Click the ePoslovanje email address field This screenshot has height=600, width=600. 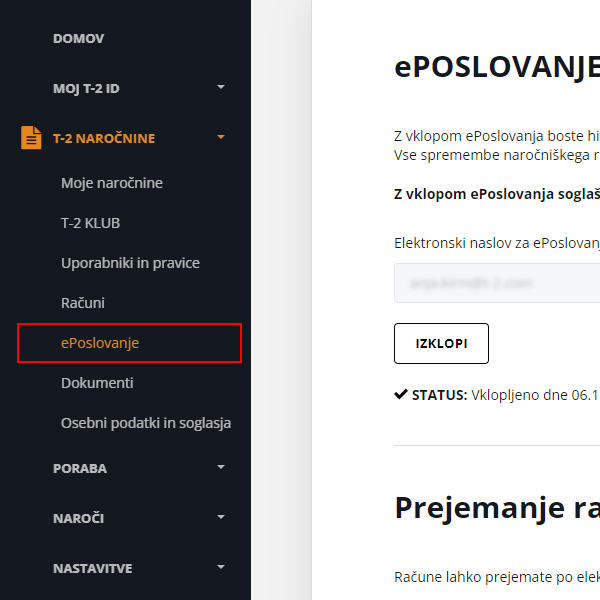point(497,283)
